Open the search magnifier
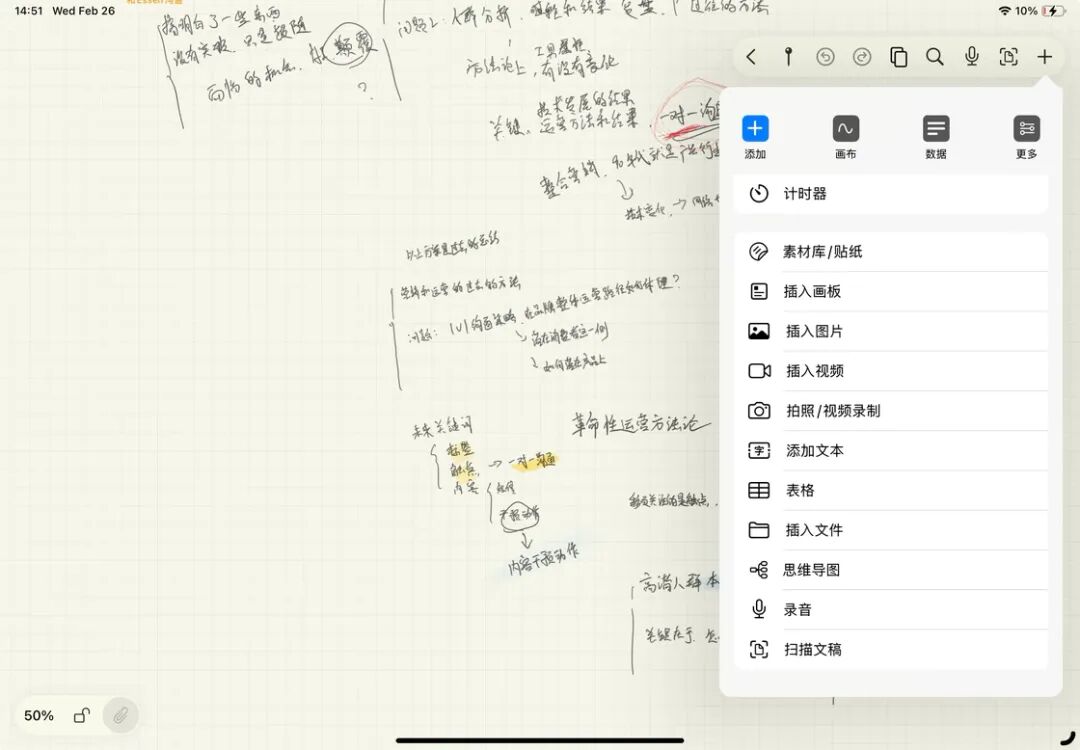Screen dimensions: 1080x750 pos(935,57)
